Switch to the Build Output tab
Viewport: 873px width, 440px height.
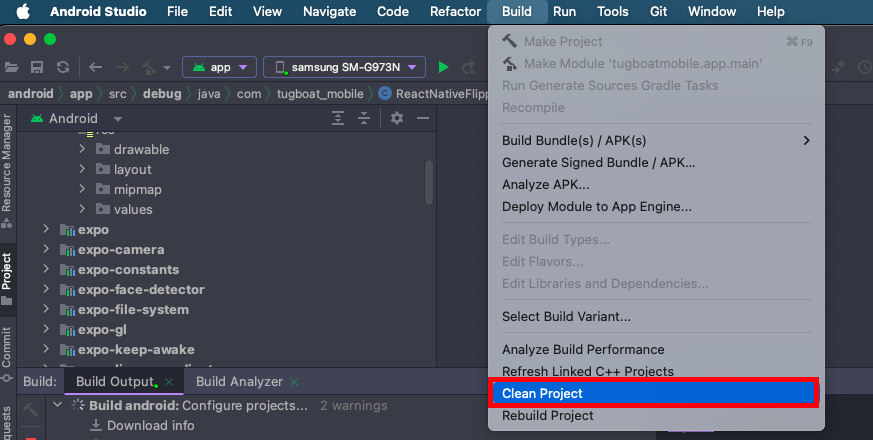pyautogui.click(x=115, y=382)
